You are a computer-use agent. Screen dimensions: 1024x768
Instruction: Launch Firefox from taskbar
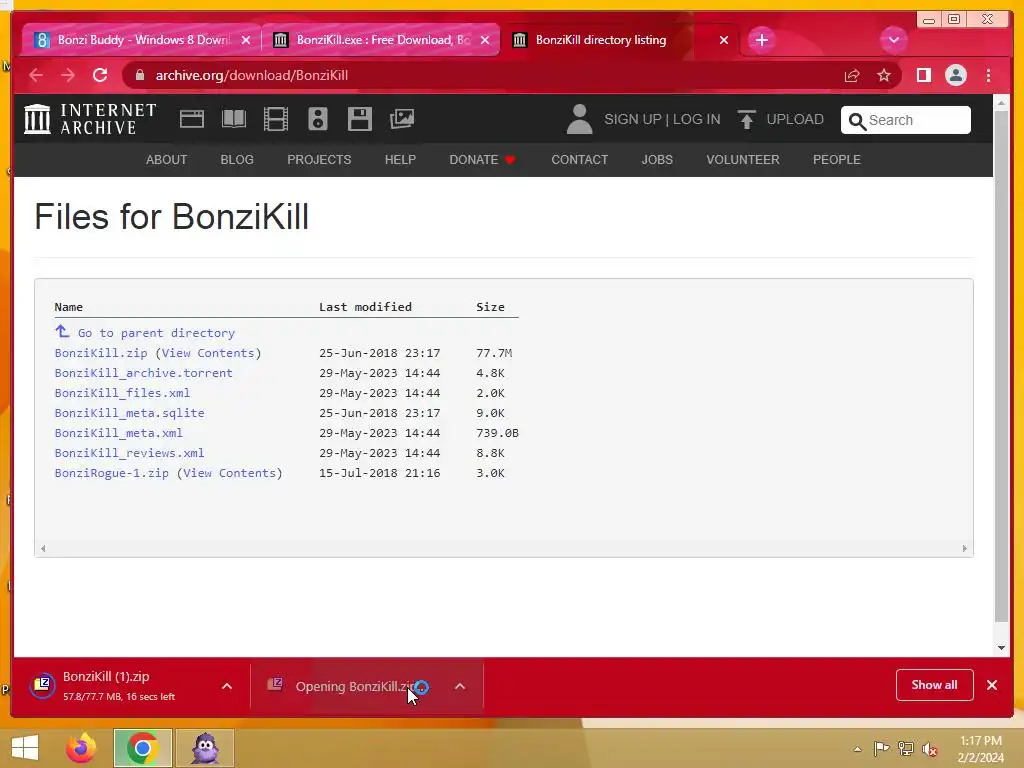(x=81, y=748)
